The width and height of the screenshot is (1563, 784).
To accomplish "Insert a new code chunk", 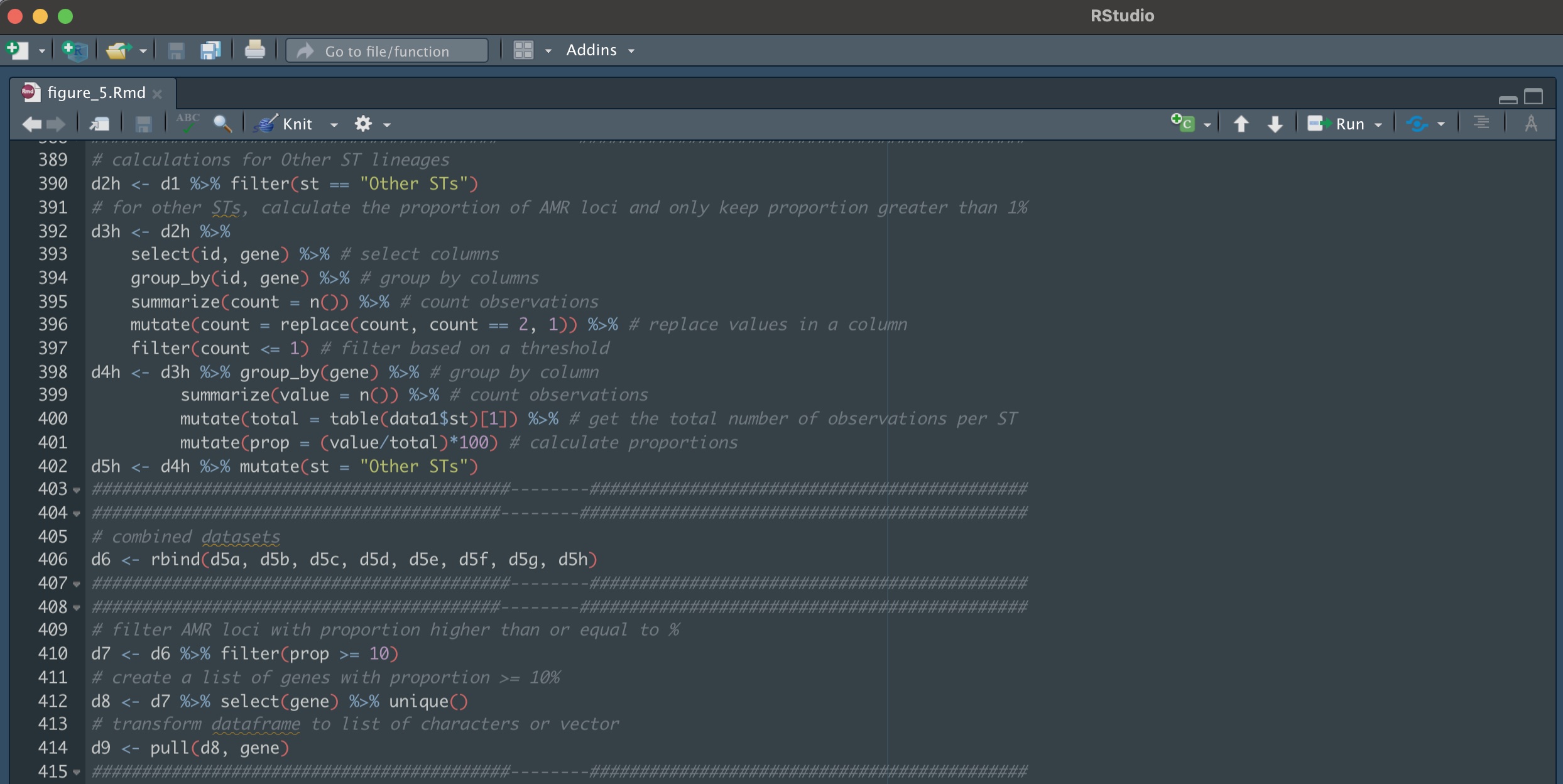I will point(1182,123).
